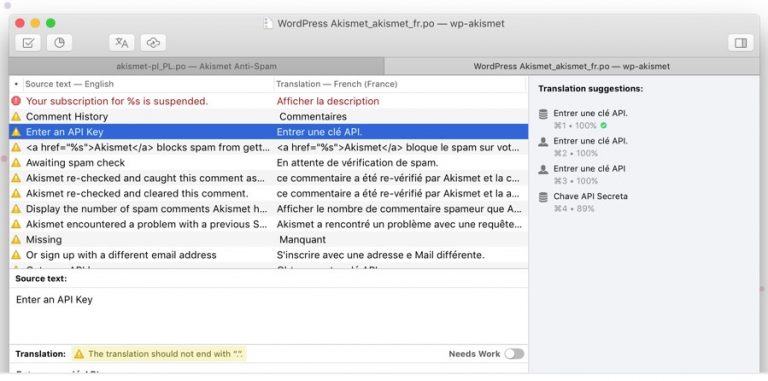Click the error icon on the suspended subscription row
The height and width of the screenshot is (381, 768).
tap(16, 101)
